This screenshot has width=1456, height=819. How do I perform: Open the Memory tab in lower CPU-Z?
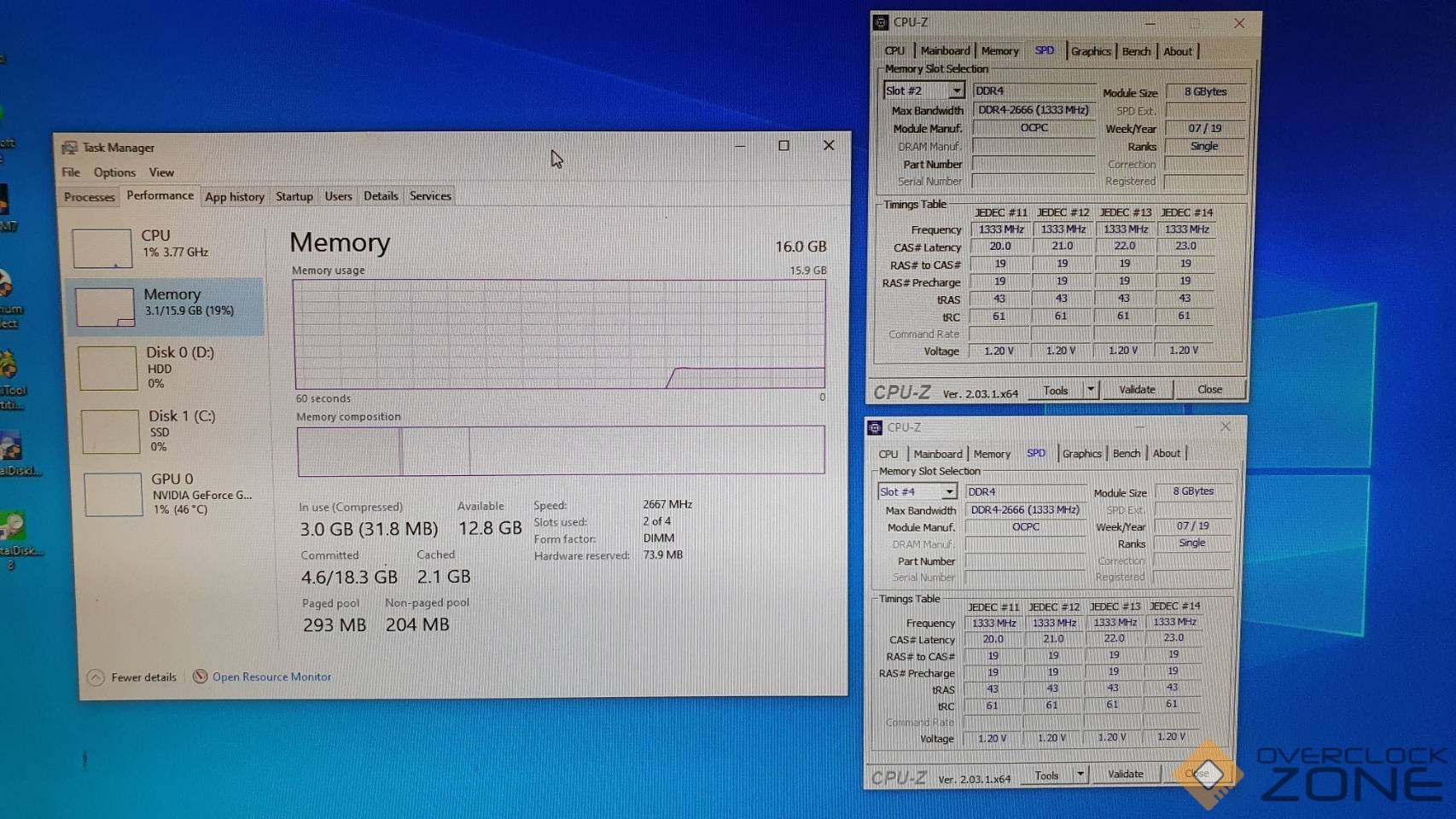tap(992, 455)
